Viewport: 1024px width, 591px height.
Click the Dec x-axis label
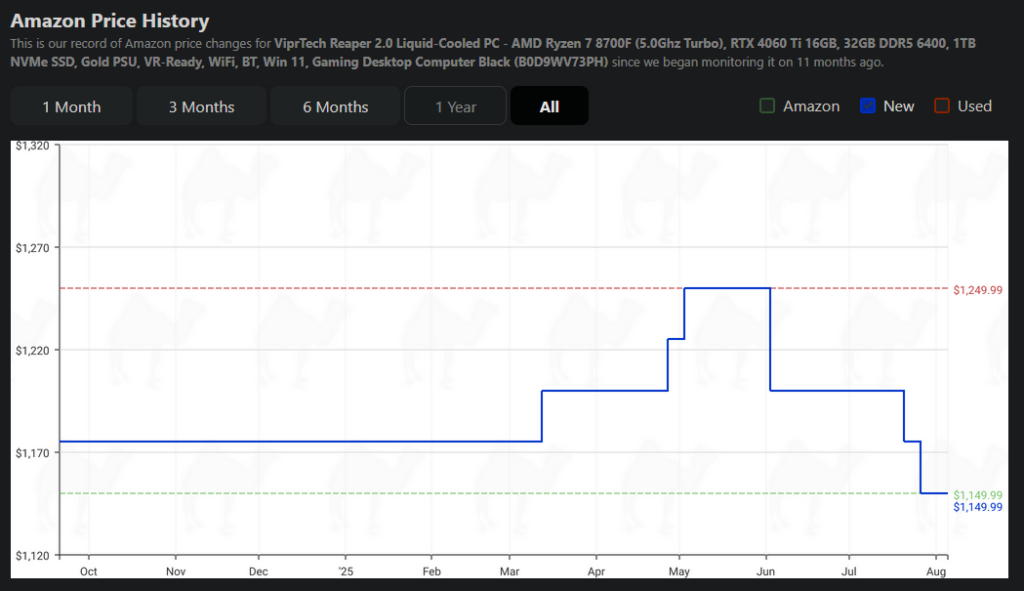pos(259,571)
